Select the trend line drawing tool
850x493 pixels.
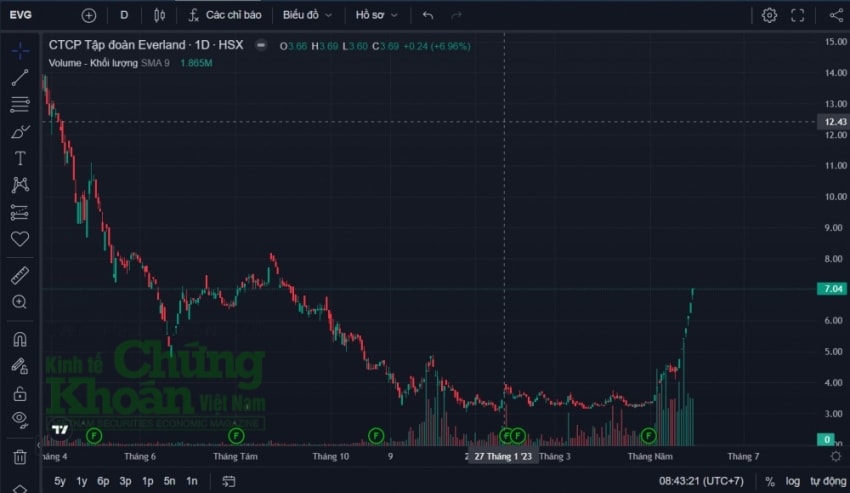coord(20,78)
